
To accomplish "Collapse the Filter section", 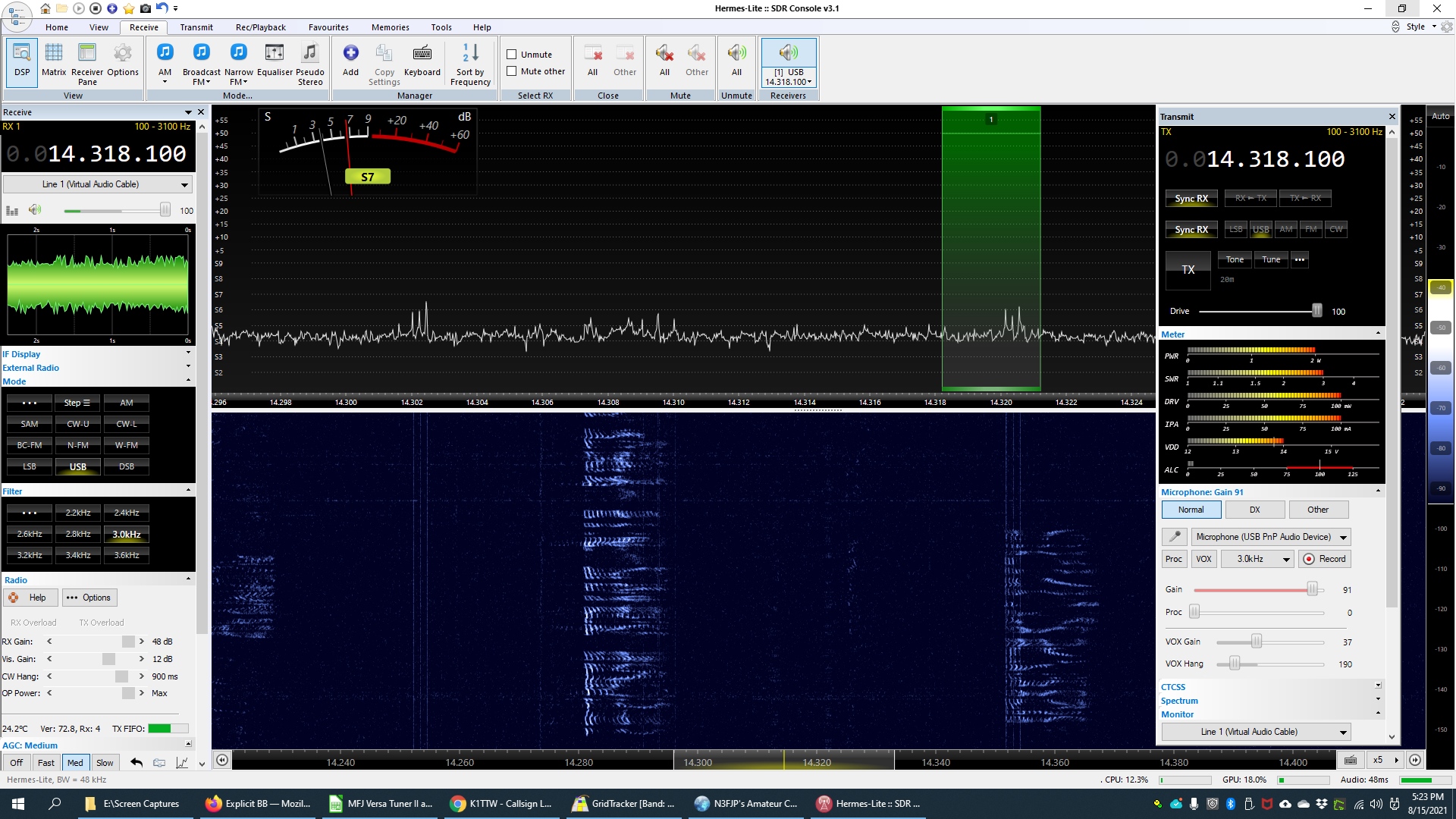I will click(188, 491).
